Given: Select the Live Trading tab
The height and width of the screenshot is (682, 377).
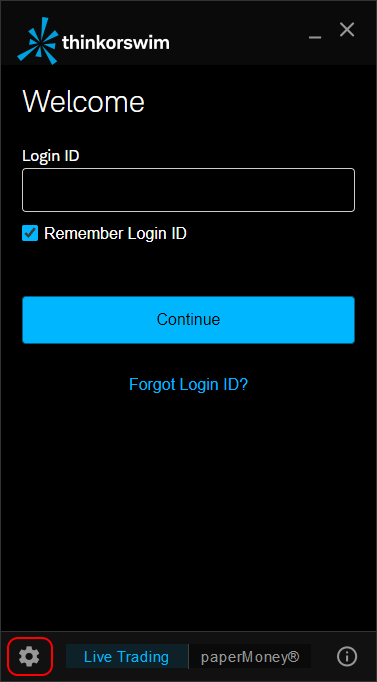Looking at the screenshot, I should click(x=127, y=656).
